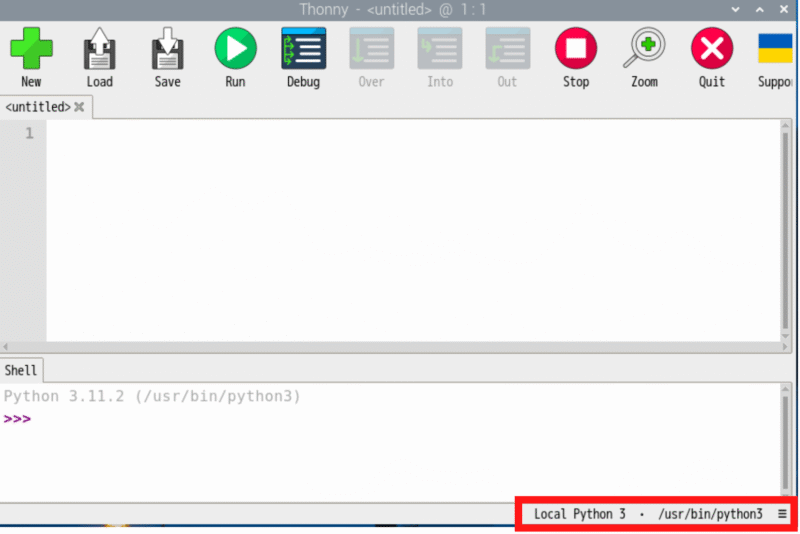Save the current script
Viewport: 800px width, 534px height.
[167, 57]
